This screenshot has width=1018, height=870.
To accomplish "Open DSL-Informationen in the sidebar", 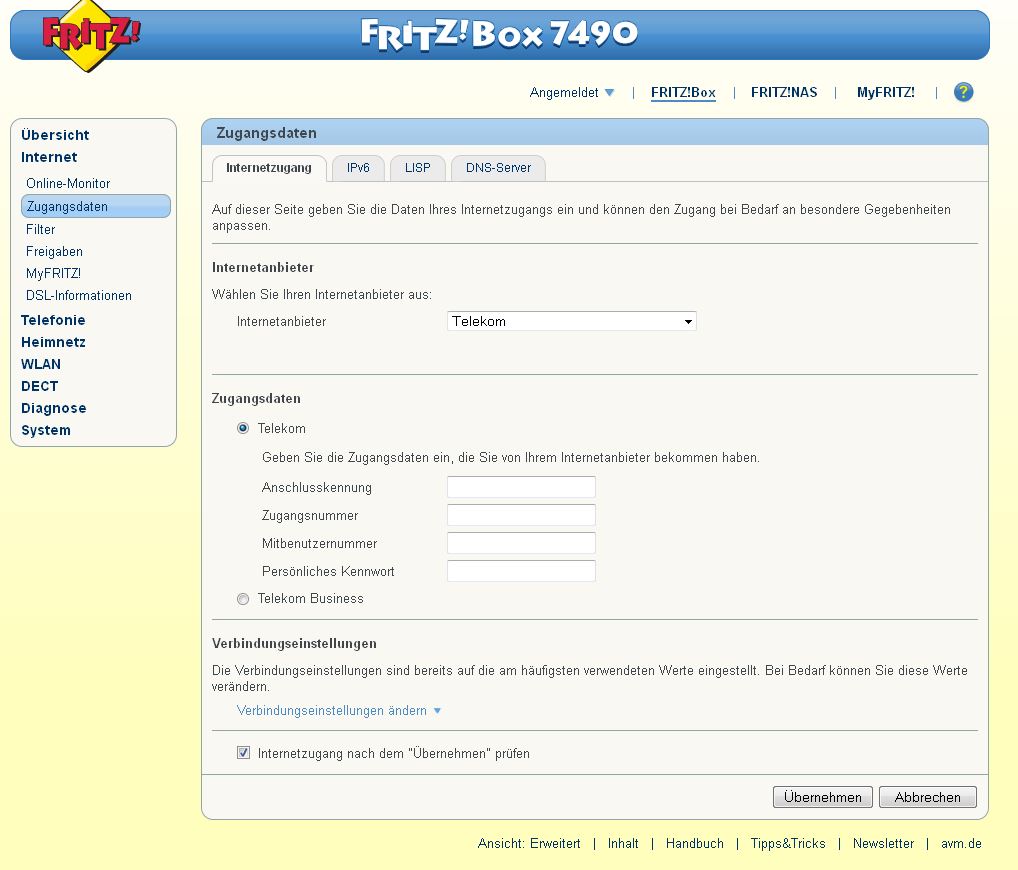I will tap(79, 295).
